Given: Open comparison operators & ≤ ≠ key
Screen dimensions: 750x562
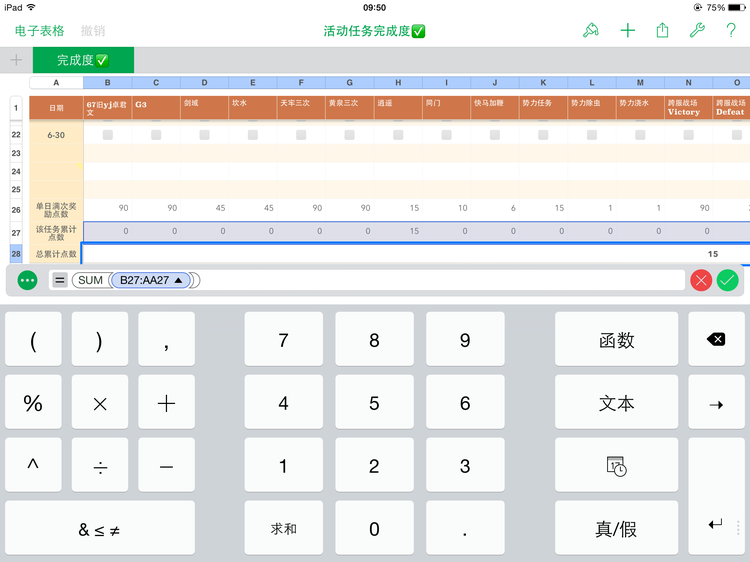Looking at the screenshot, I should click(100, 528).
